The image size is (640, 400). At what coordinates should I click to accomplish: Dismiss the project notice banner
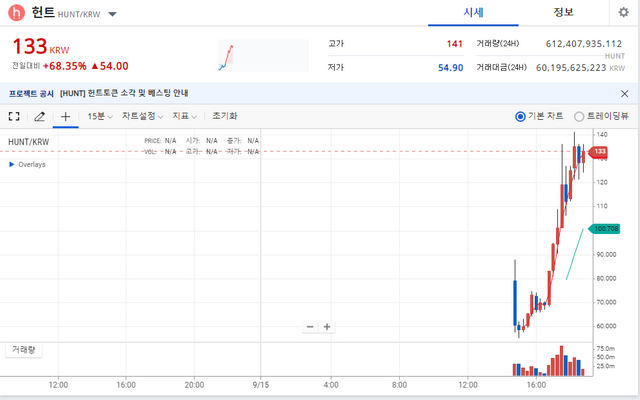(624, 93)
